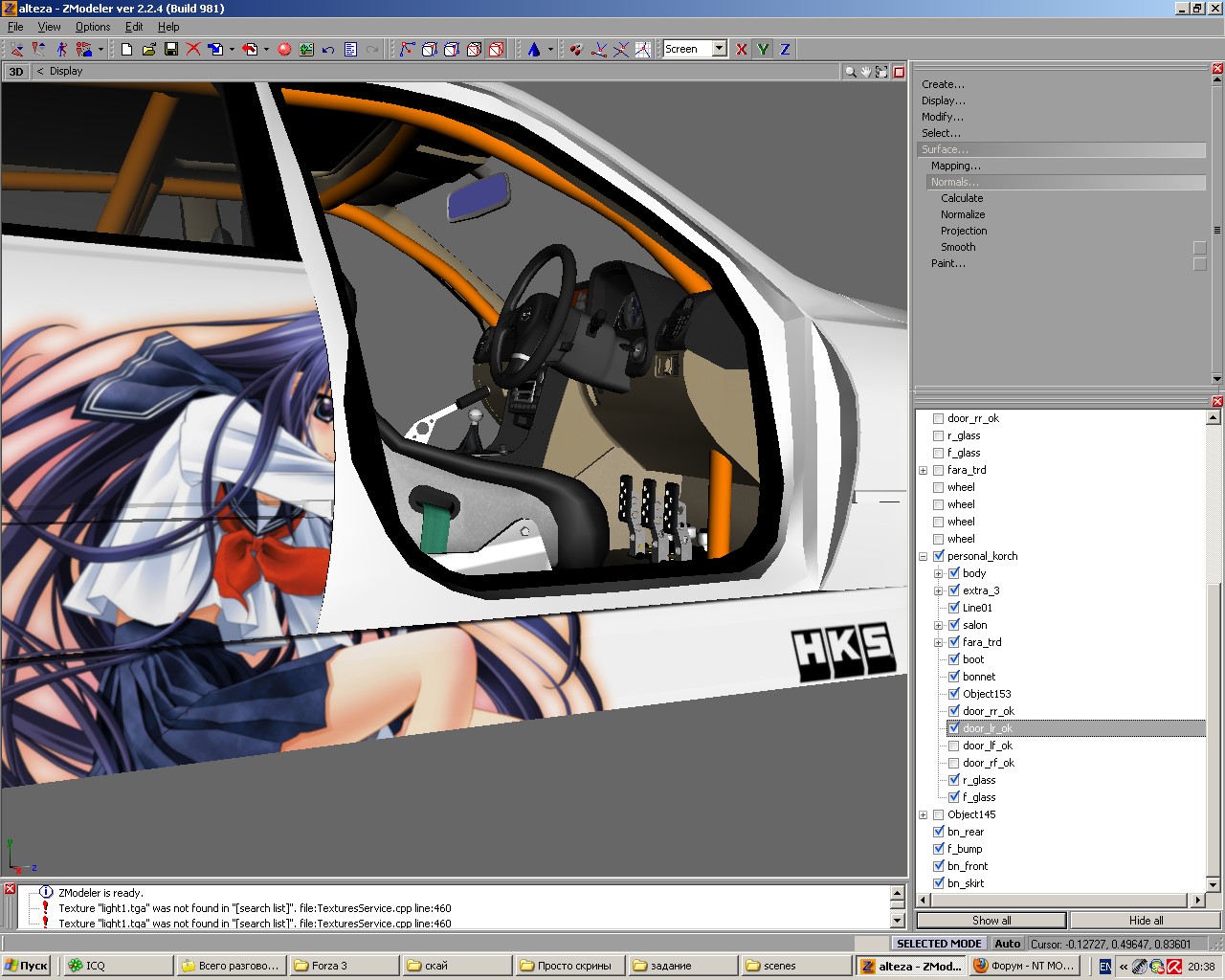Click the Zoom magnifier icon in viewport header
This screenshot has height=980, width=1225.
click(850, 72)
